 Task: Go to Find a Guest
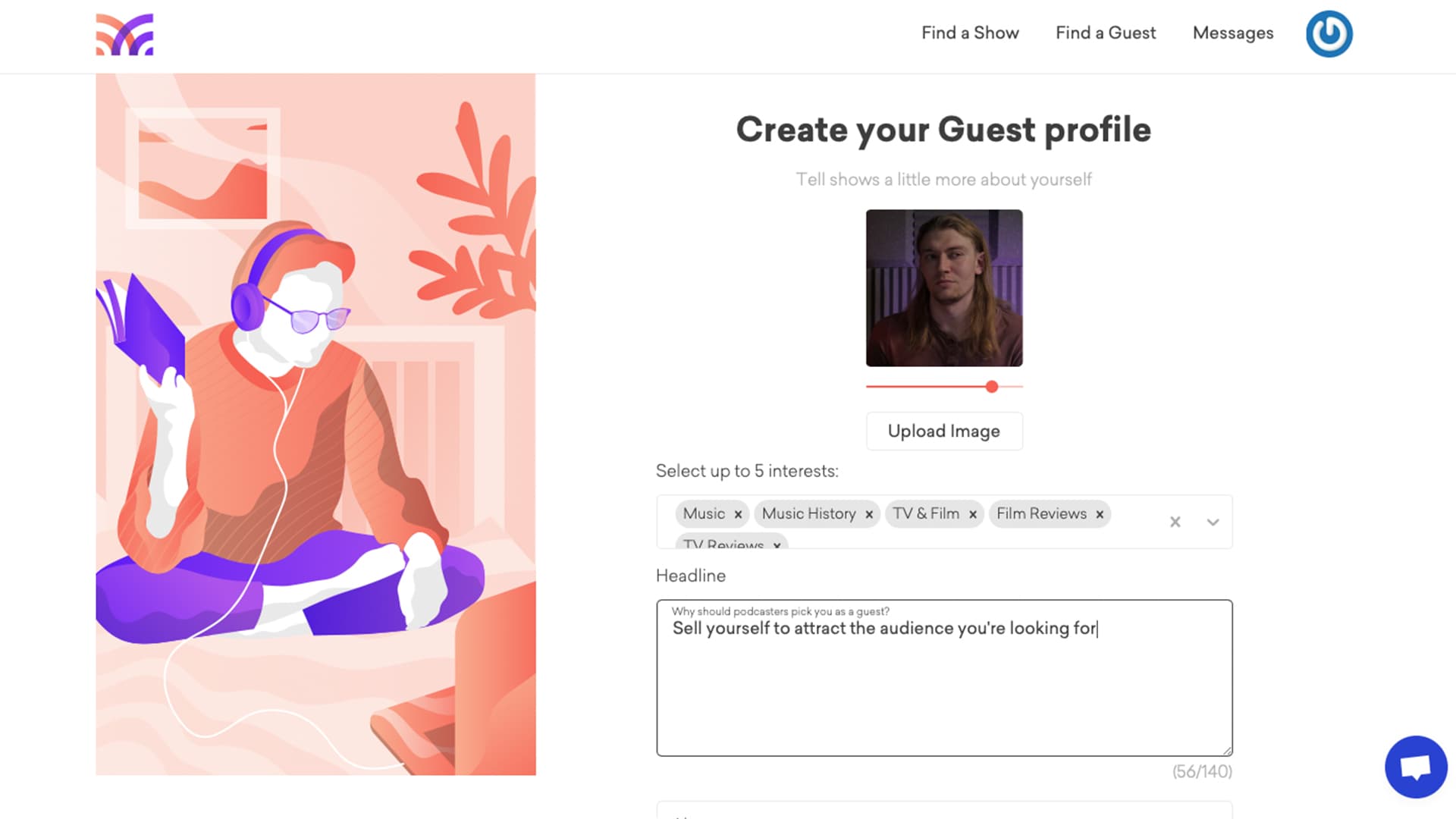click(x=1105, y=33)
